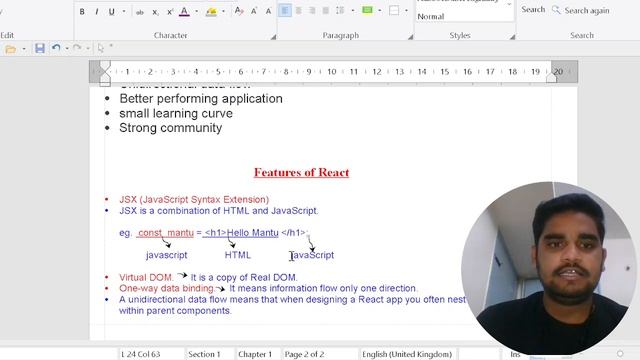Open the redo history dropdown arrow
640x360 pixels.
(88, 49)
